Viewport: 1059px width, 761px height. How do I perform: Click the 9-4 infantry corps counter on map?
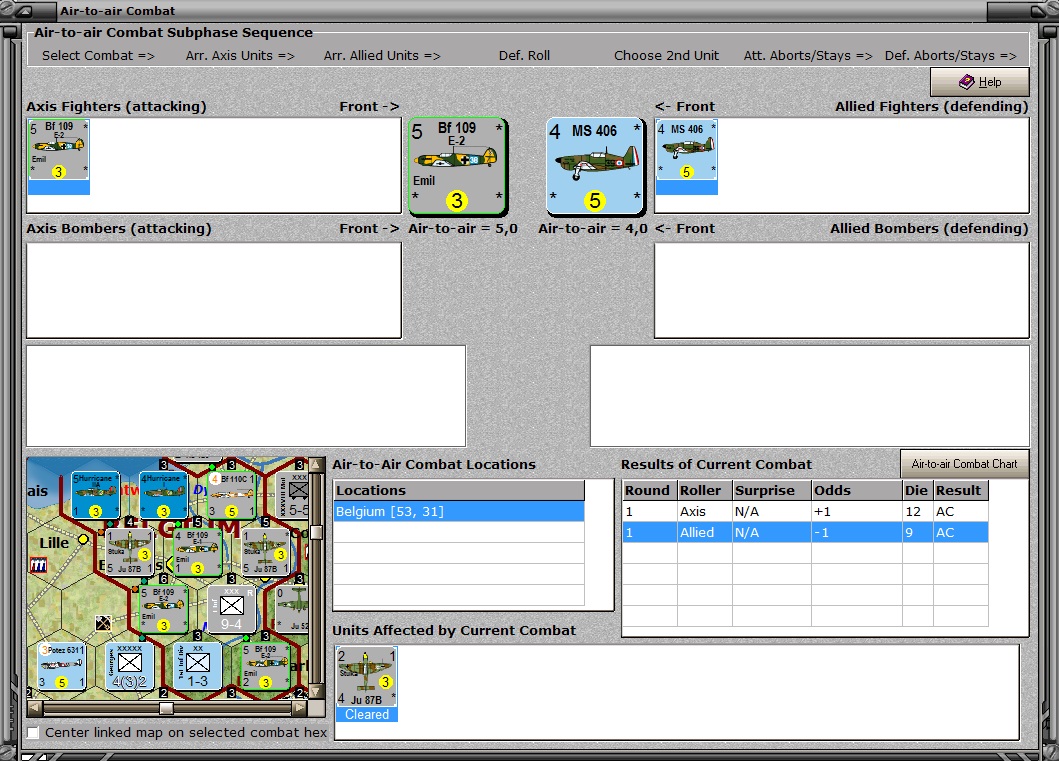click(231, 609)
